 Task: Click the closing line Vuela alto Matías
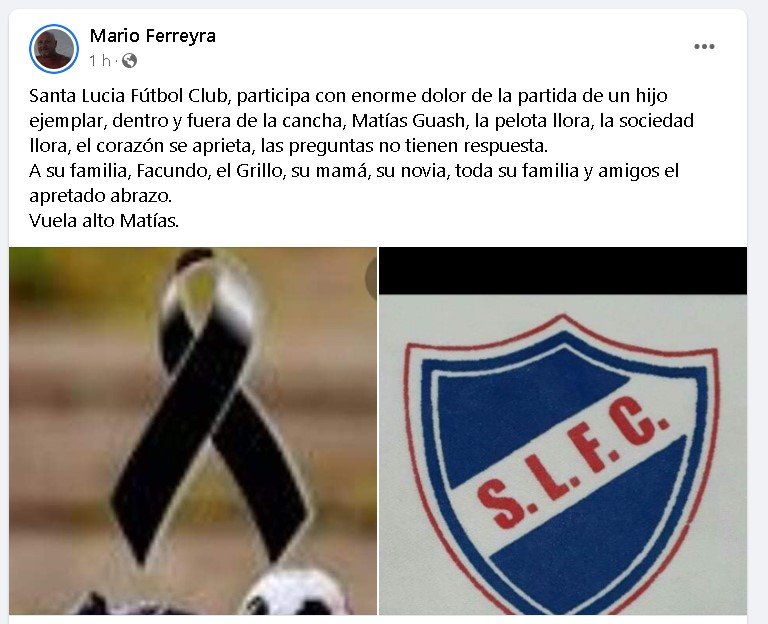(x=104, y=220)
